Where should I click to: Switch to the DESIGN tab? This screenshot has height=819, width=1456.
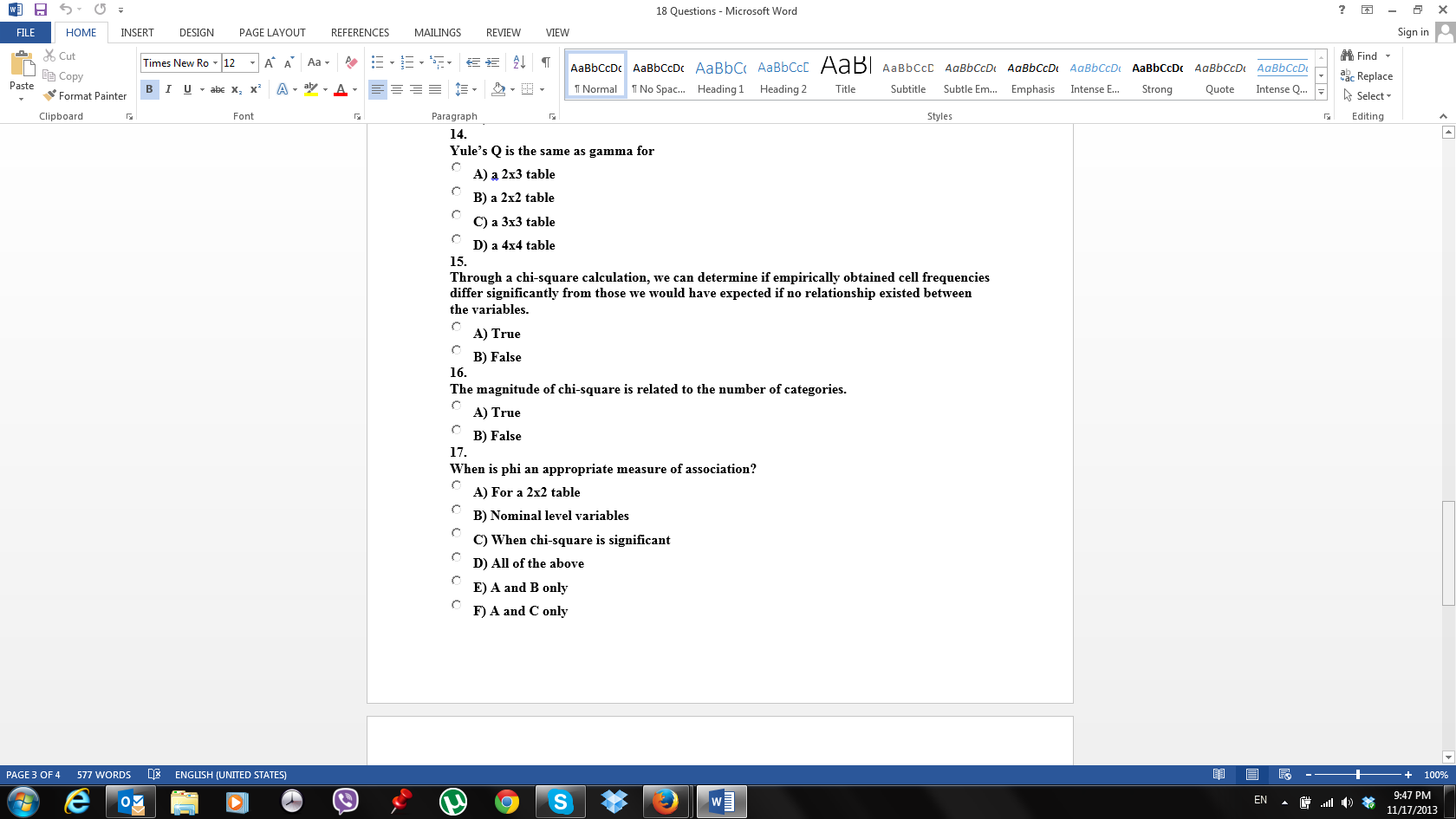pos(197,33)
